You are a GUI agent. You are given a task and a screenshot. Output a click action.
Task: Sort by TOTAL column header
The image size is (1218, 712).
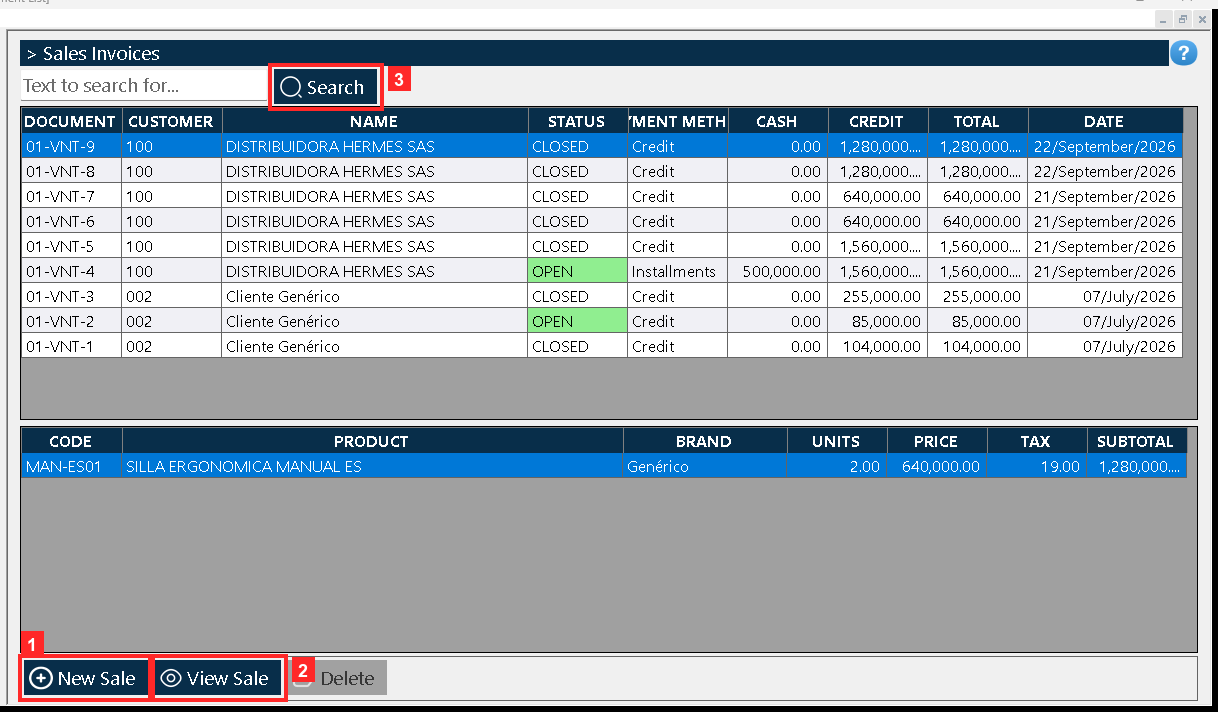click(x=977, y=121)
